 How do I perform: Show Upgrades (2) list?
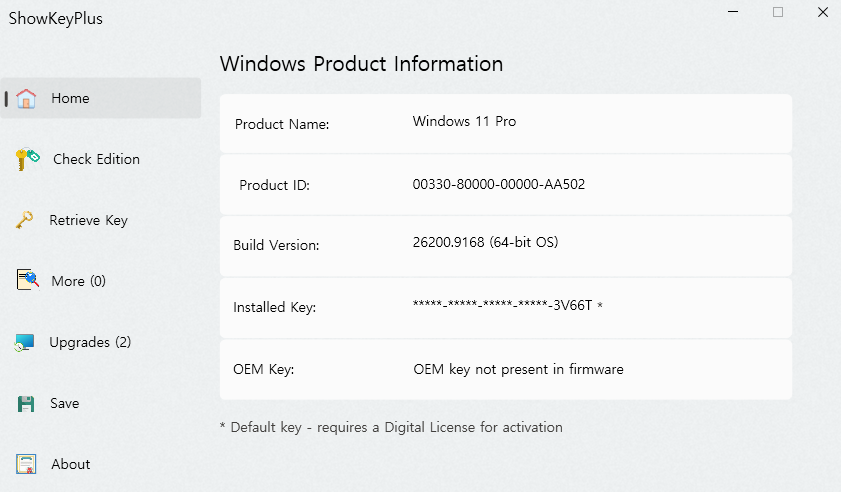(x=90, y=342)
